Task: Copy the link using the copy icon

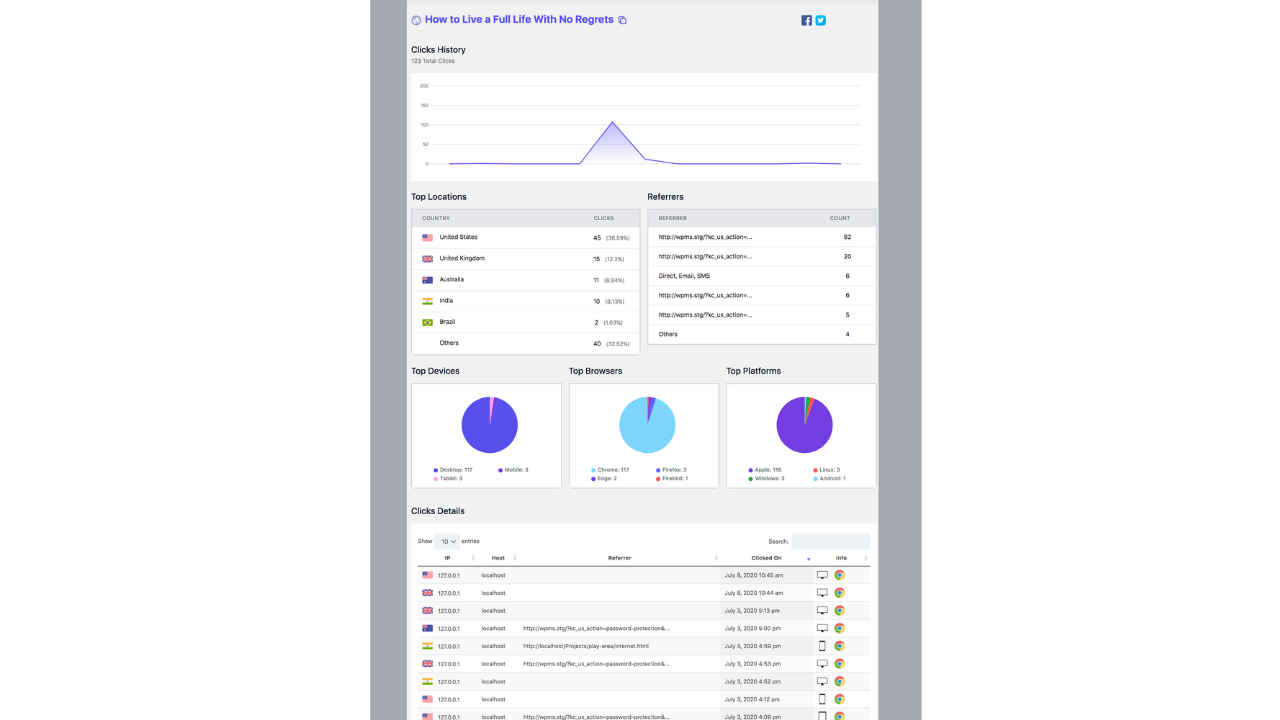Action: coord(622,20)
